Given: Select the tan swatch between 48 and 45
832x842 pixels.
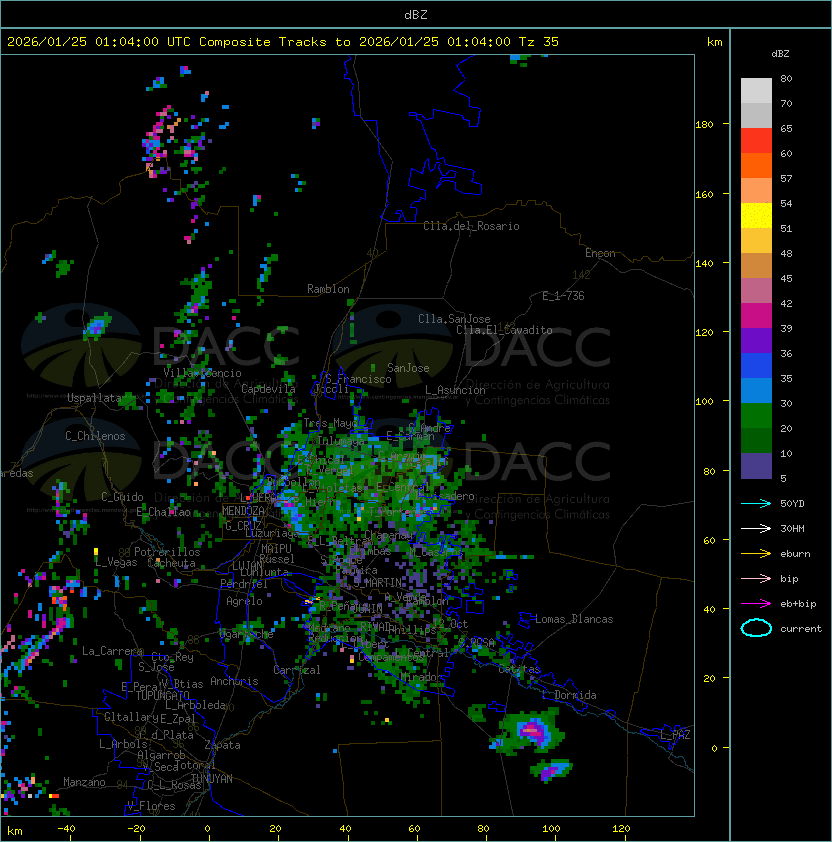Looking at the screenshot, I should 756,266.
